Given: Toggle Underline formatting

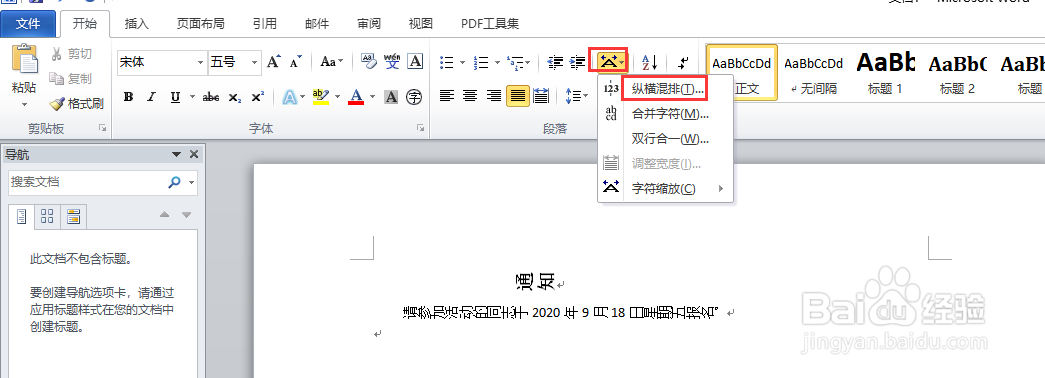Looking at the screenshot, I should point(175,97).
